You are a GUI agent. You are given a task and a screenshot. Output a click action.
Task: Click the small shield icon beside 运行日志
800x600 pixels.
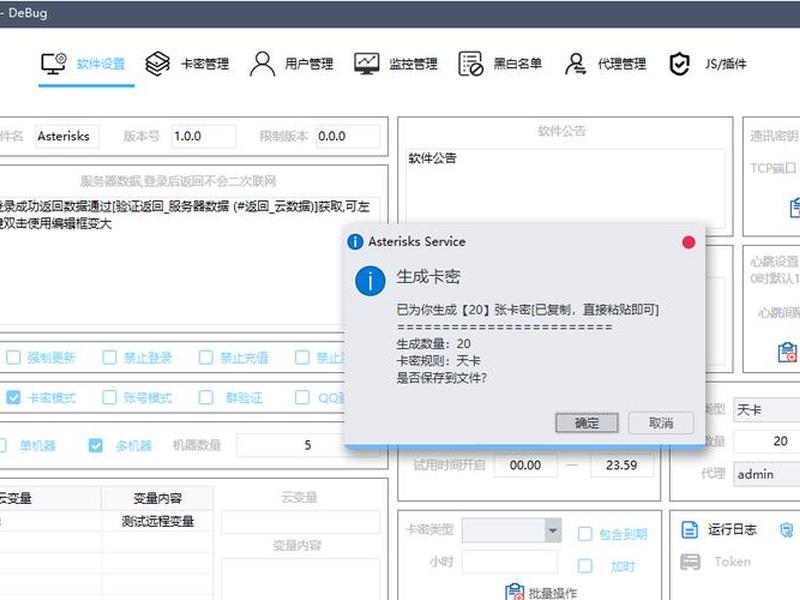tap(786, 530)
